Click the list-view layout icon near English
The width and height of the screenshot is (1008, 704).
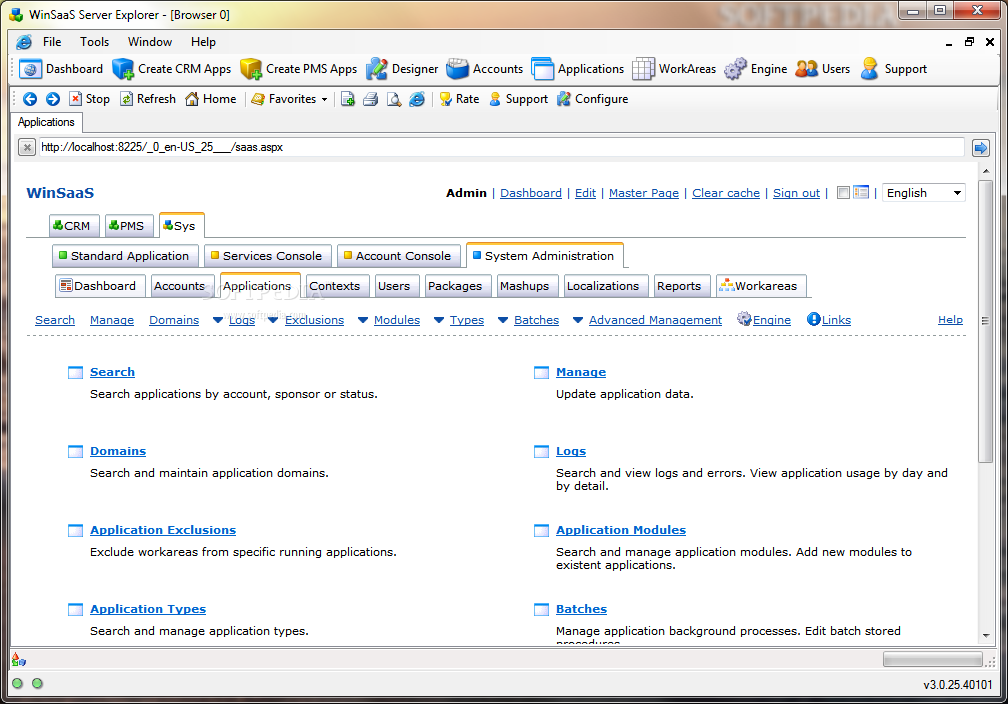pos(861,192)
